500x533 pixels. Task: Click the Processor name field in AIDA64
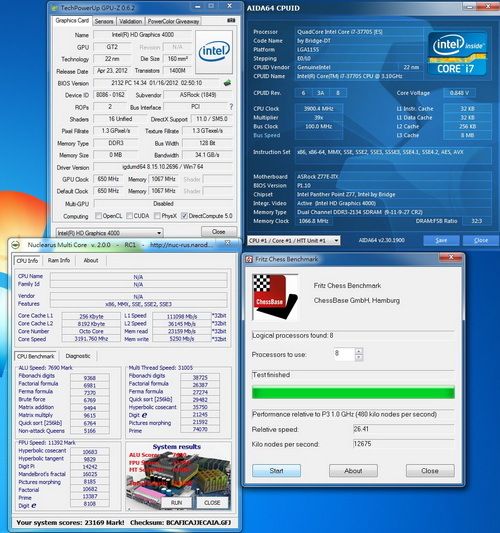pyautogui.click(x=358, y=32)
